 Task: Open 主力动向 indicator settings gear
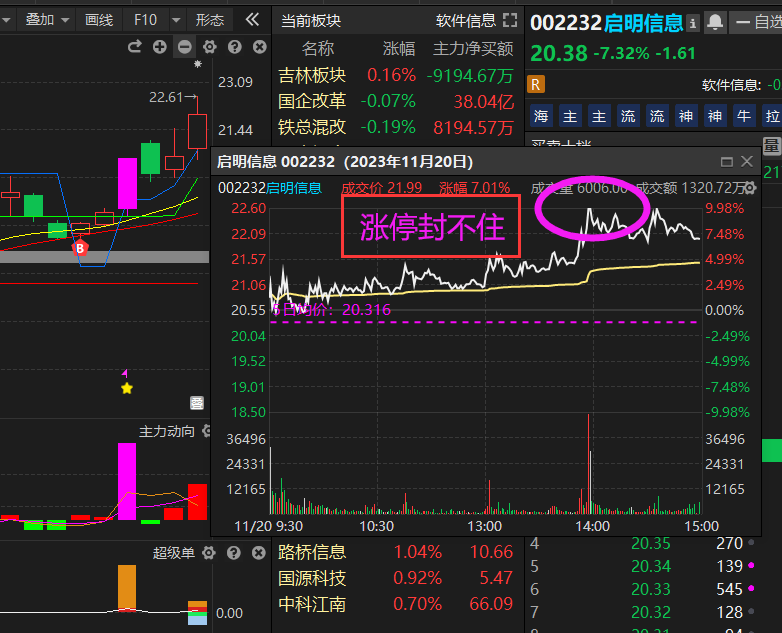pyautogui.click(x=206, y=431)
